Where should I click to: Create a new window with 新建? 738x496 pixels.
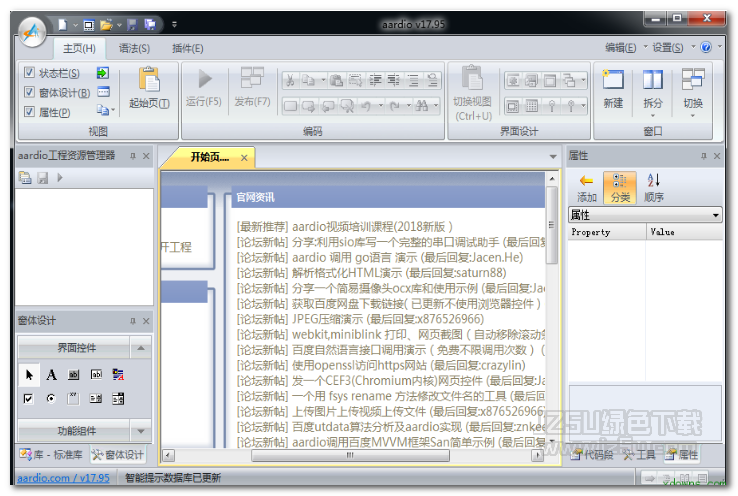613,89
